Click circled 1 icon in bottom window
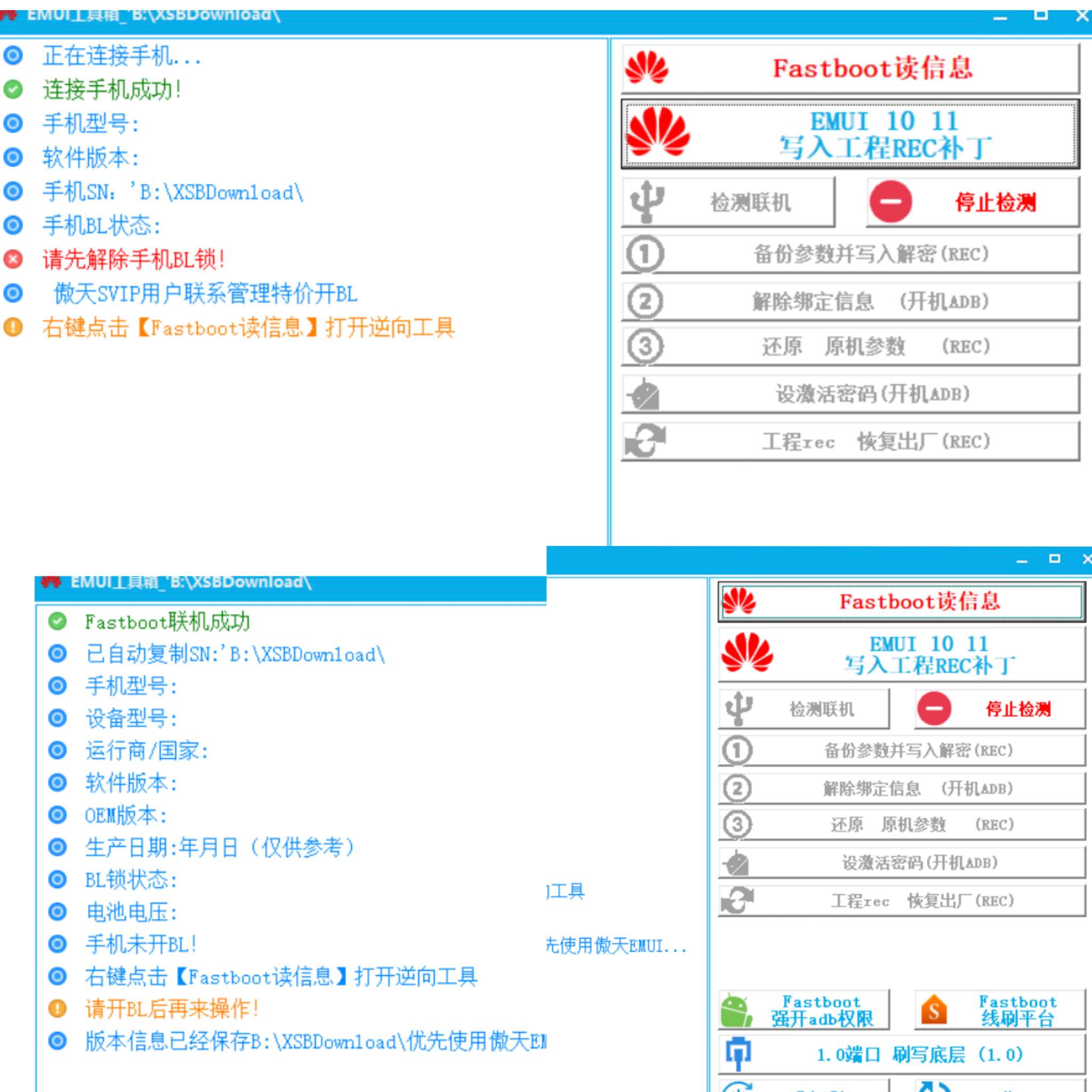This screenshot has height=1092, width=1092. click(x=737, y=751)
